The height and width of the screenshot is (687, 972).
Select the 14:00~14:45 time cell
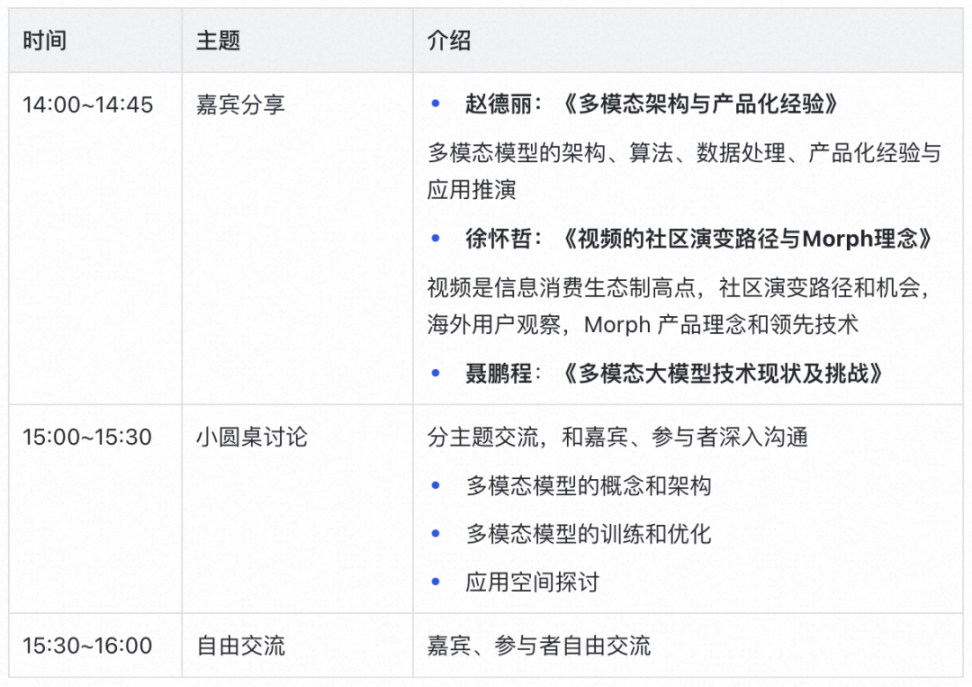point(88,104)
